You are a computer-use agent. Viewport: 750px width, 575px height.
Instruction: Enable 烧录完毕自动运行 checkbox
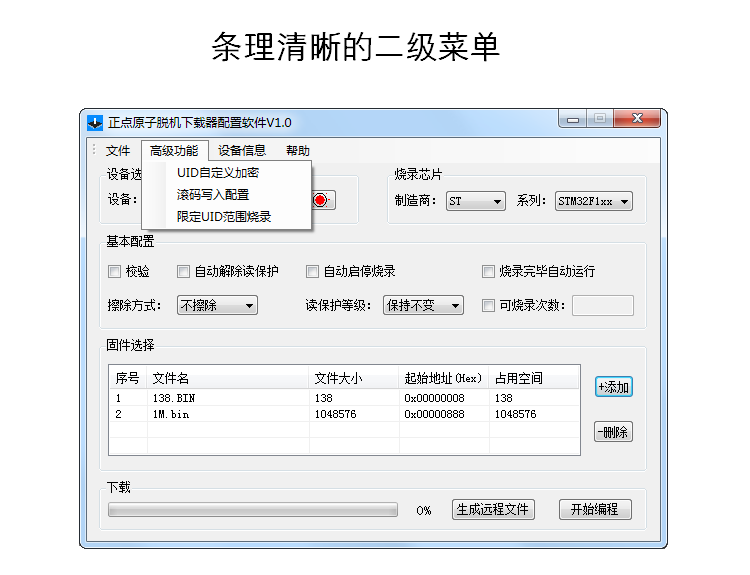[488, 272]
